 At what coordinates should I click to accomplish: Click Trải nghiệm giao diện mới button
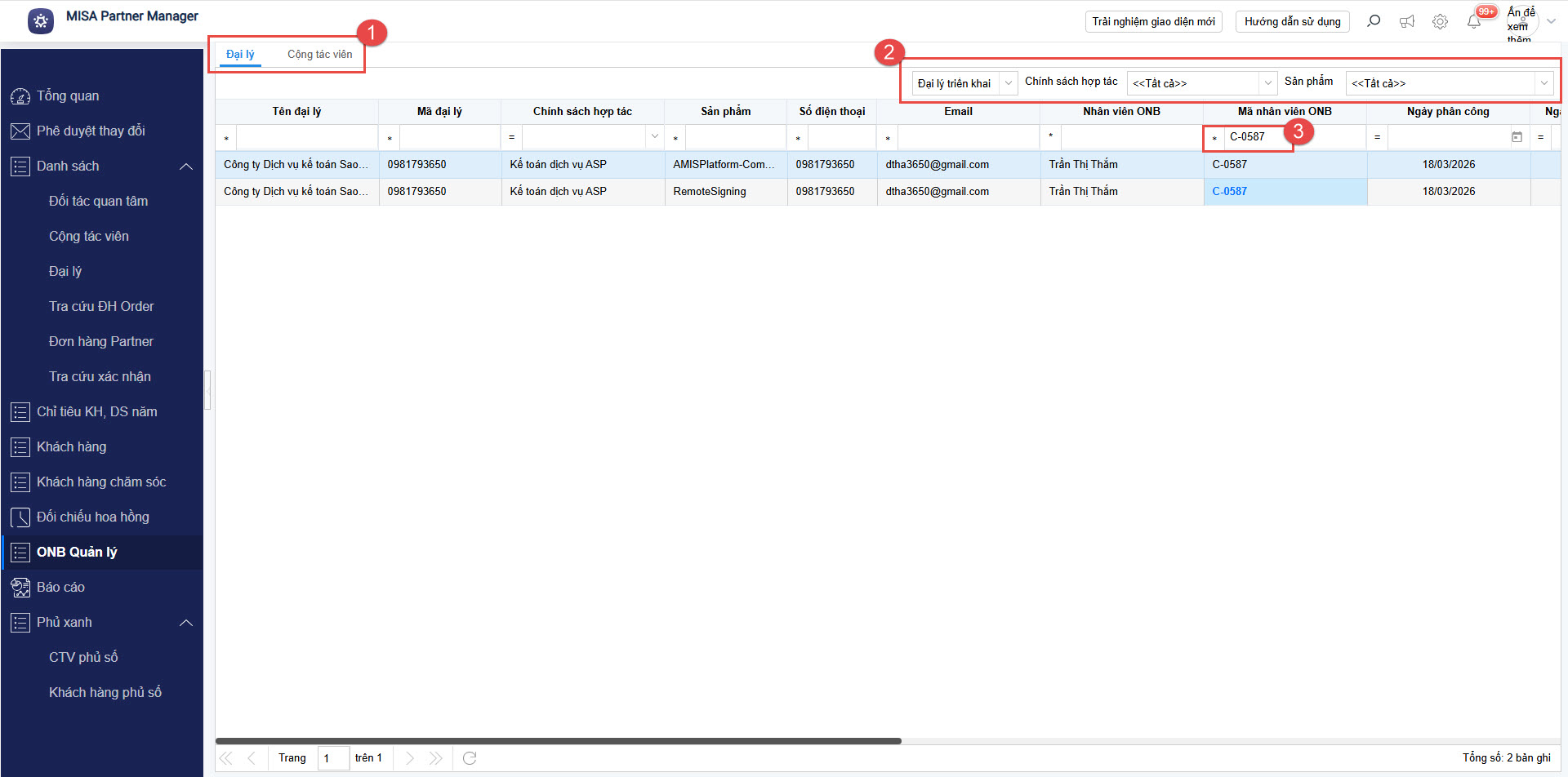(x=1153, y=22)
